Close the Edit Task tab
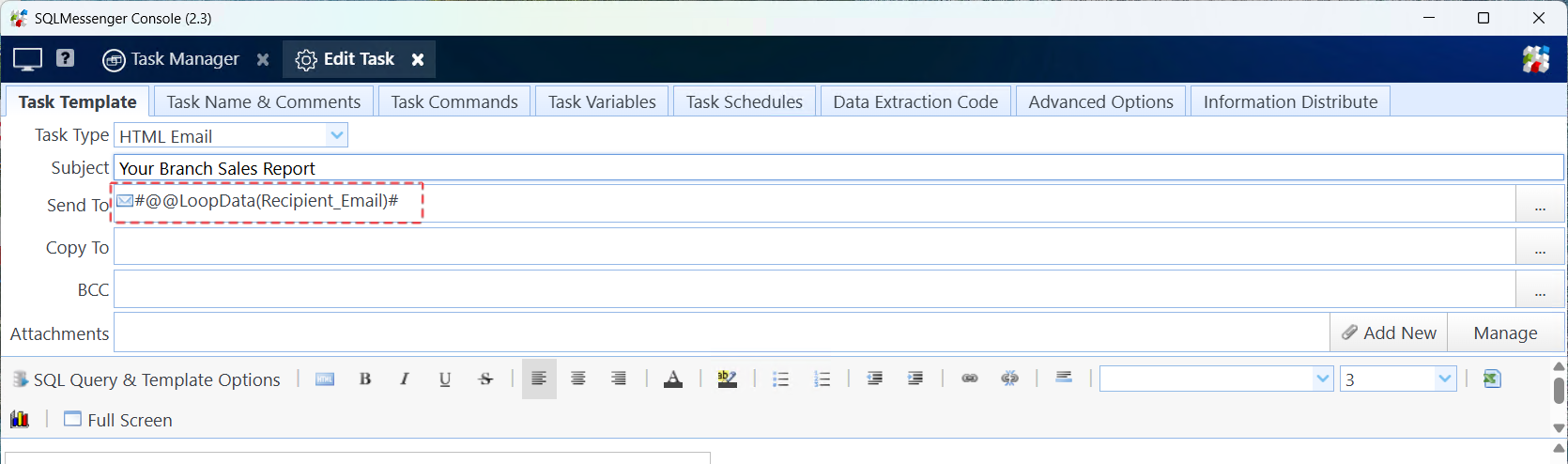Screen dimensions: 1568x464 point(418,59)
